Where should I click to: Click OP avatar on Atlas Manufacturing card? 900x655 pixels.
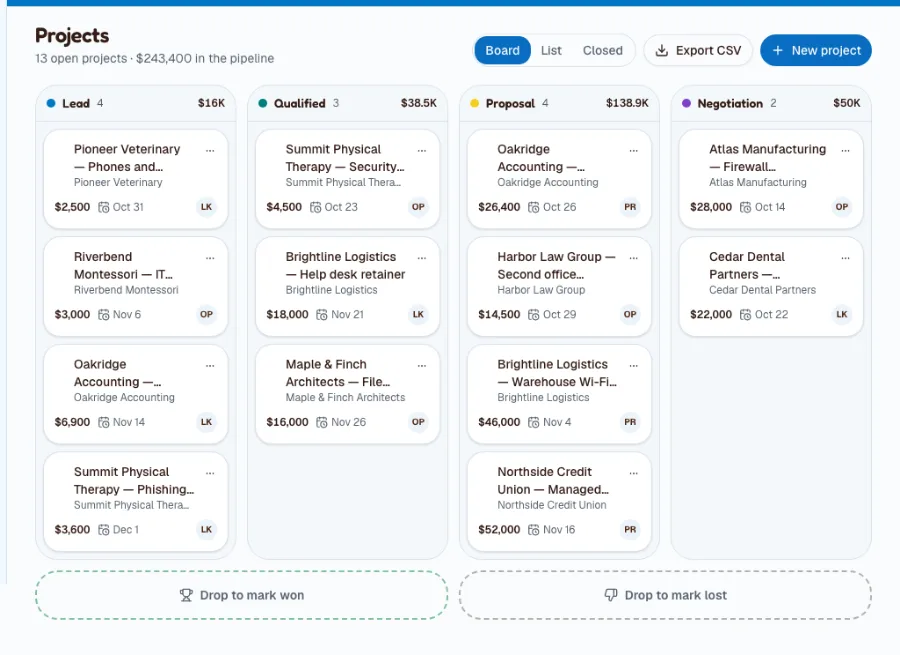842,207
